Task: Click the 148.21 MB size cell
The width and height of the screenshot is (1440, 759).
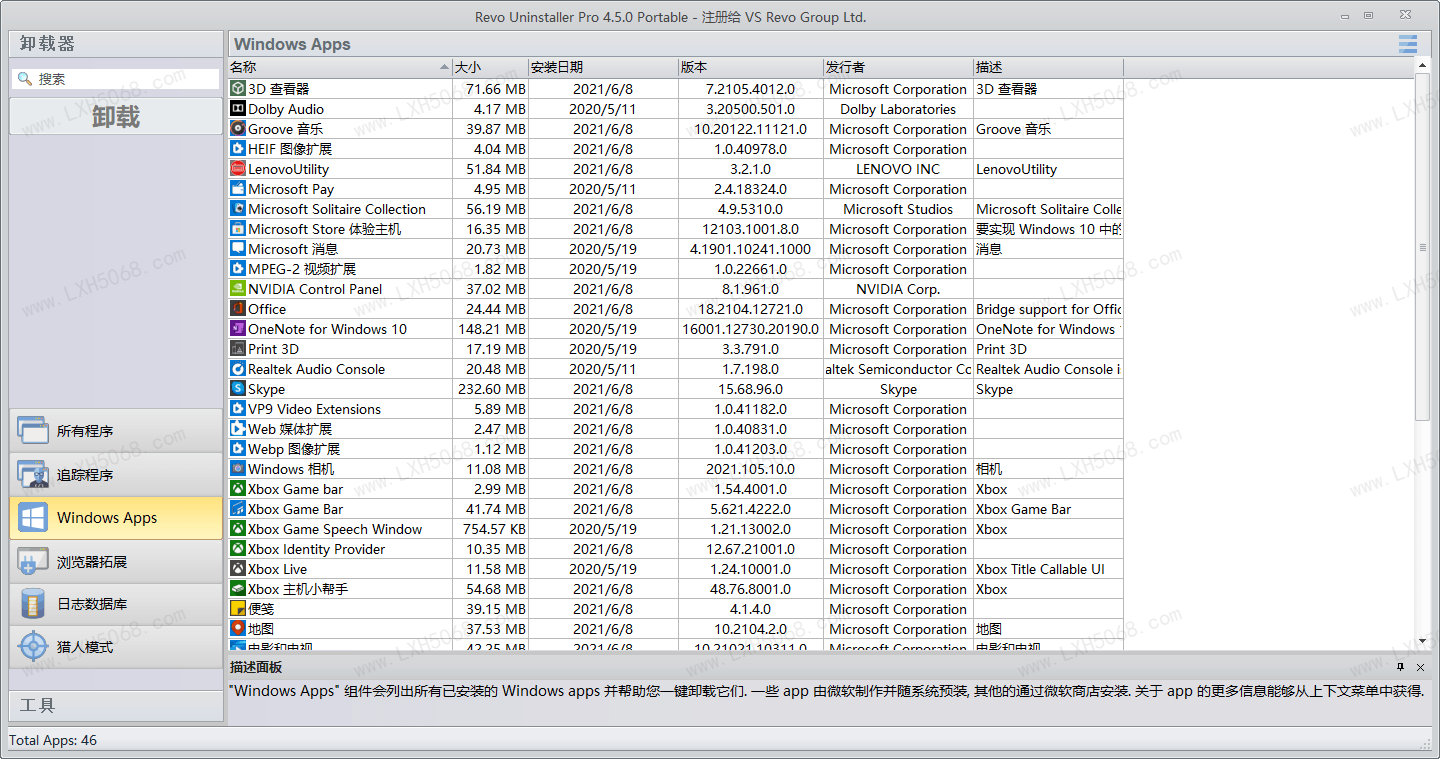Action: pyautogui.click(x=491, y=329)
